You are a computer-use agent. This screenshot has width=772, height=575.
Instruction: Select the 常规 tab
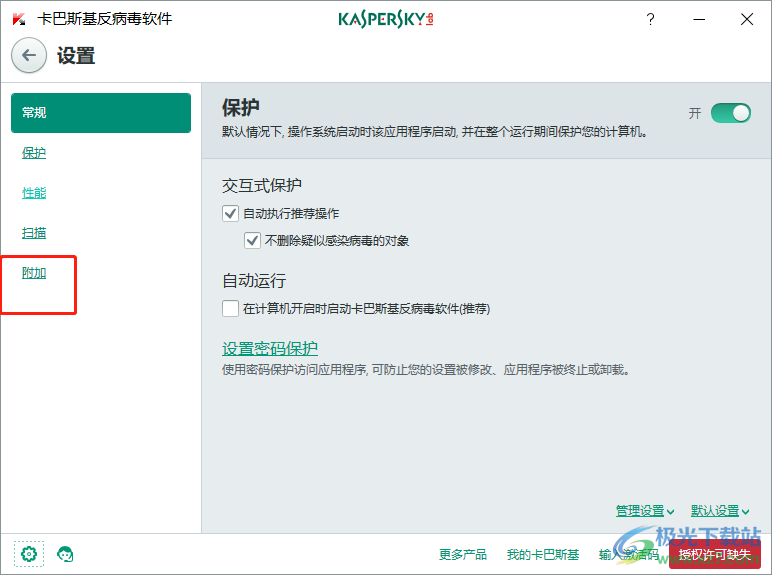click(x=101, y=113)
